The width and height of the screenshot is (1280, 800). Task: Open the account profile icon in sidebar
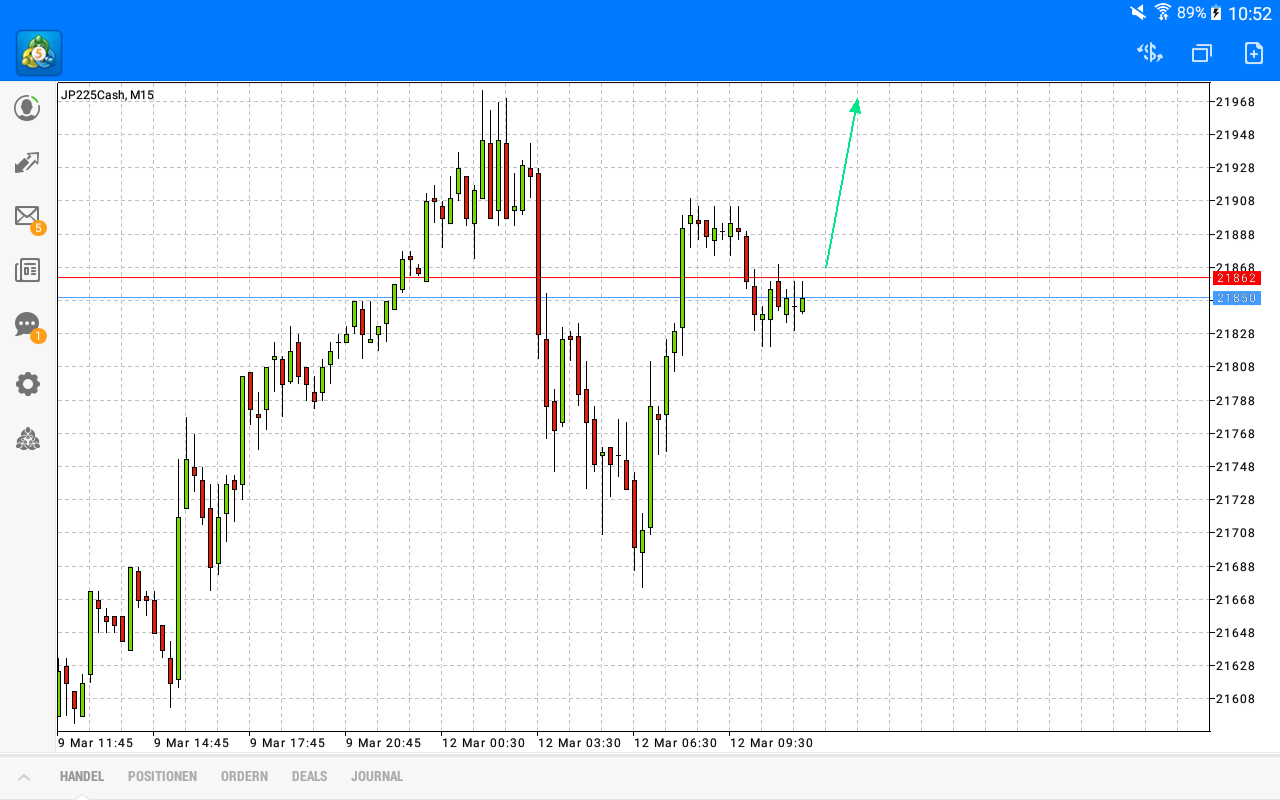coord(27,108)
